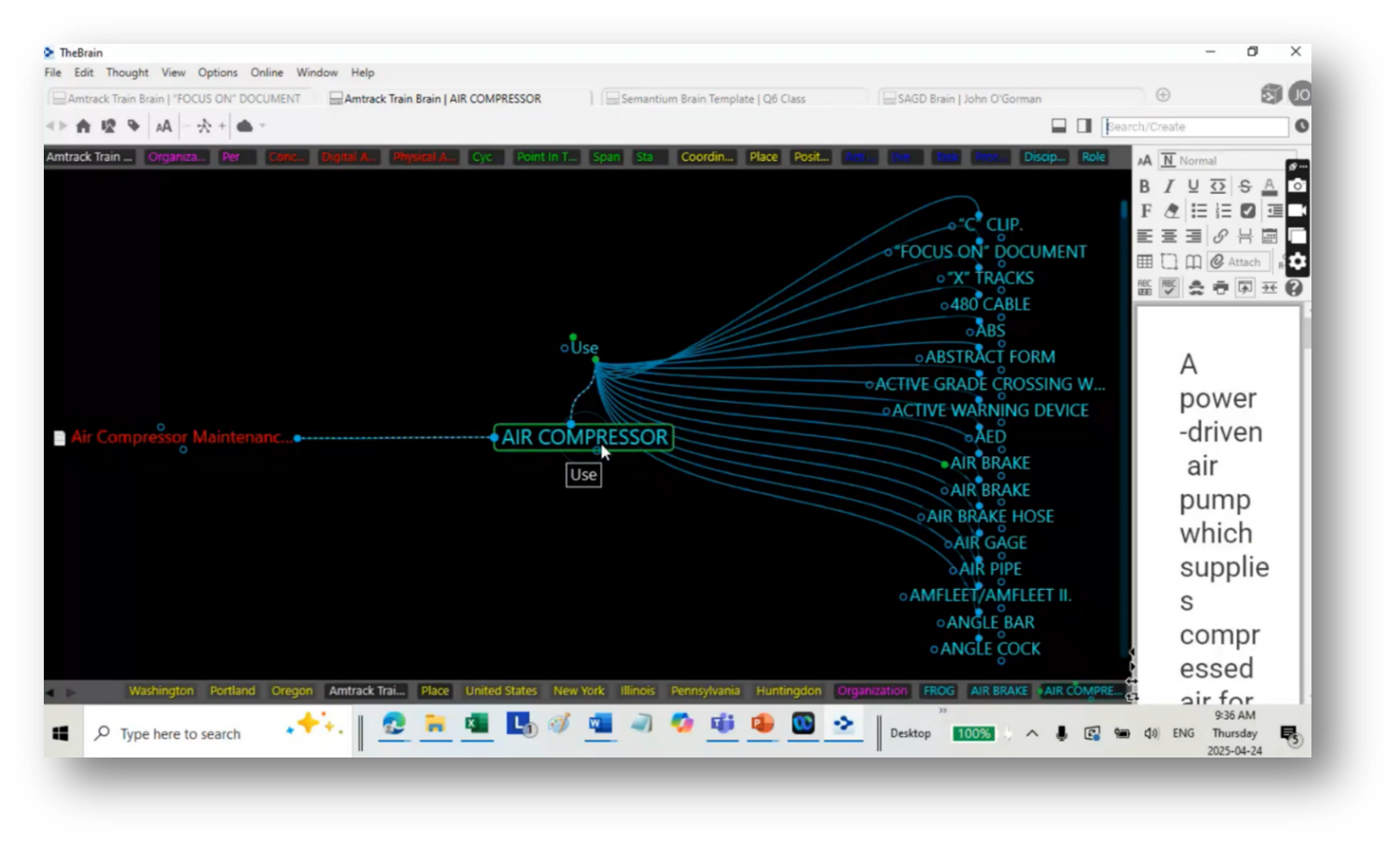
Task: Insert a hyperlink with the chain link icon
Action: pyautogui.click(x=1220, y=236)
